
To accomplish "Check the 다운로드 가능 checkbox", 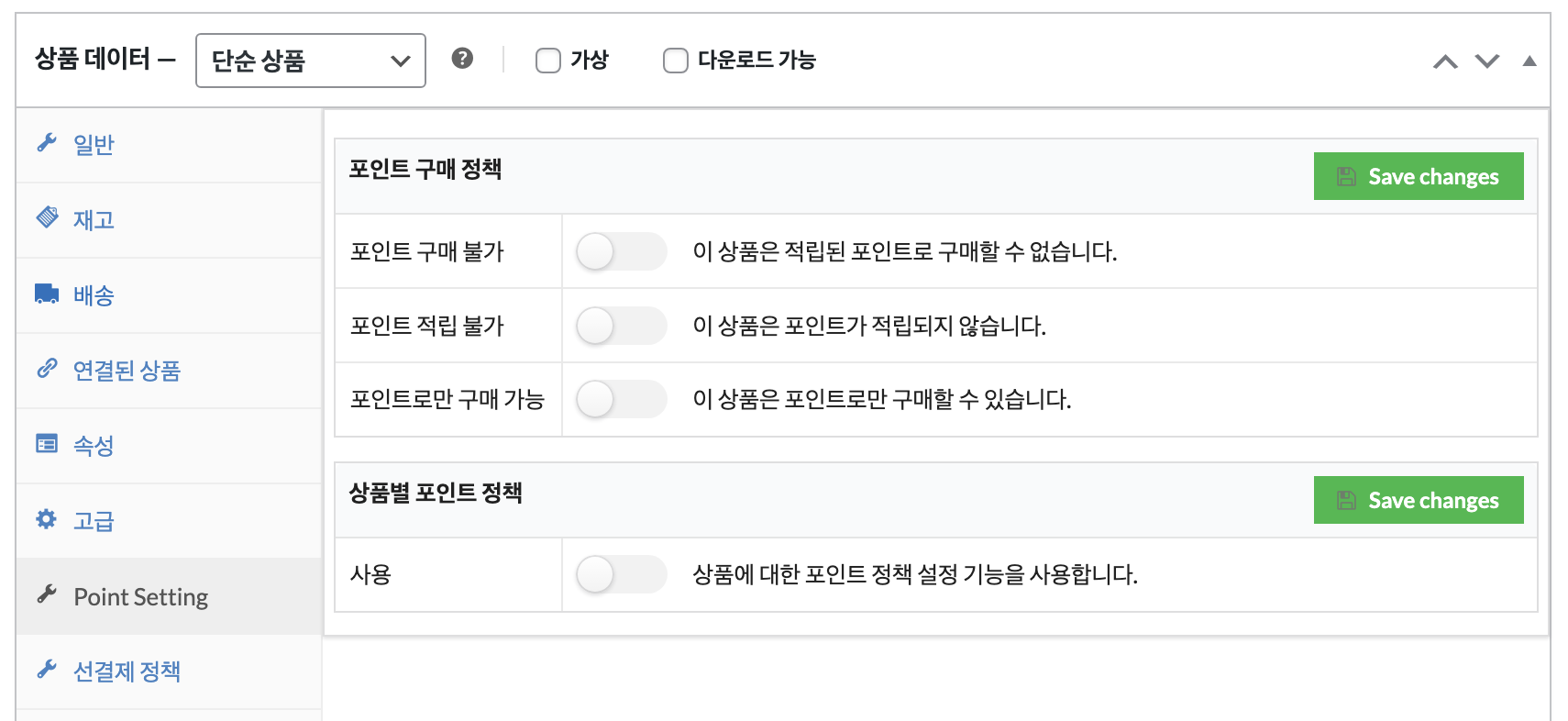I will click(x=676, y=61).
